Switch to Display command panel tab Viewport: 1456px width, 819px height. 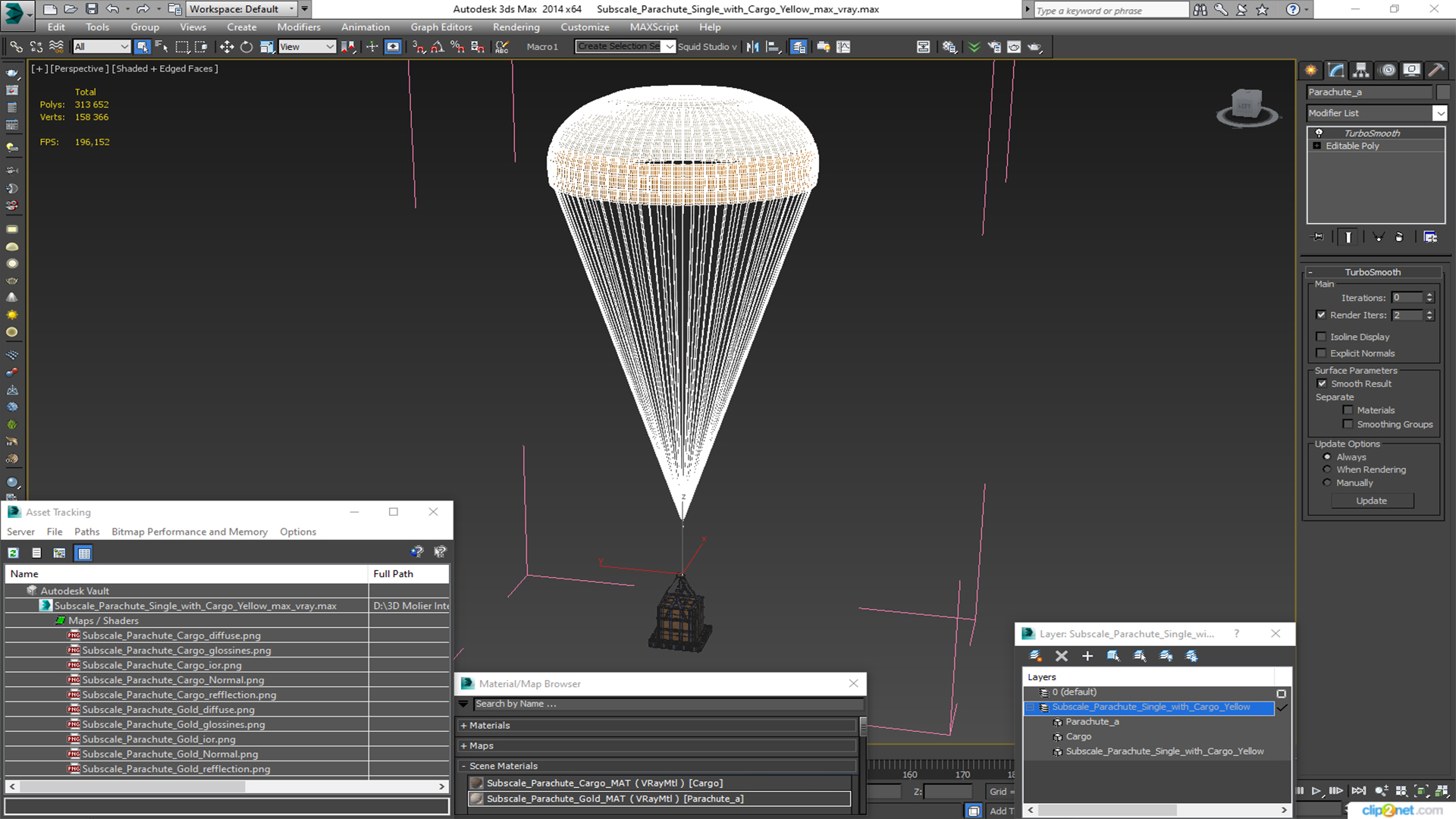pos(1411,71)
